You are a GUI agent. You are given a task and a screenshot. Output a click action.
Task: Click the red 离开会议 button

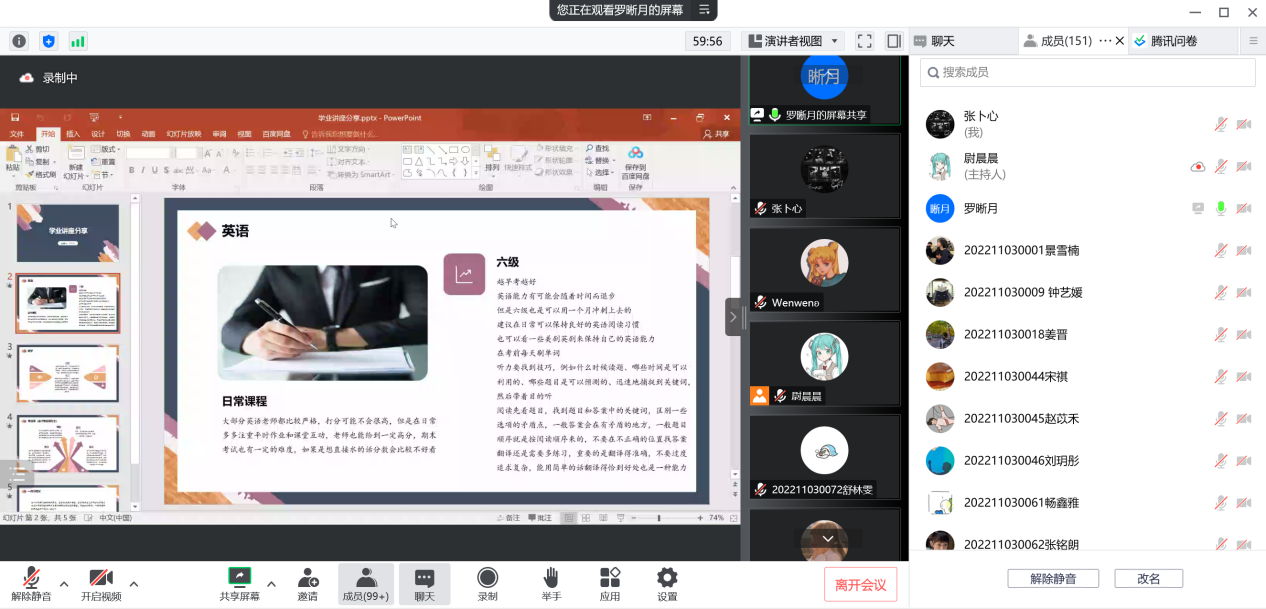[x=860, y=584]
